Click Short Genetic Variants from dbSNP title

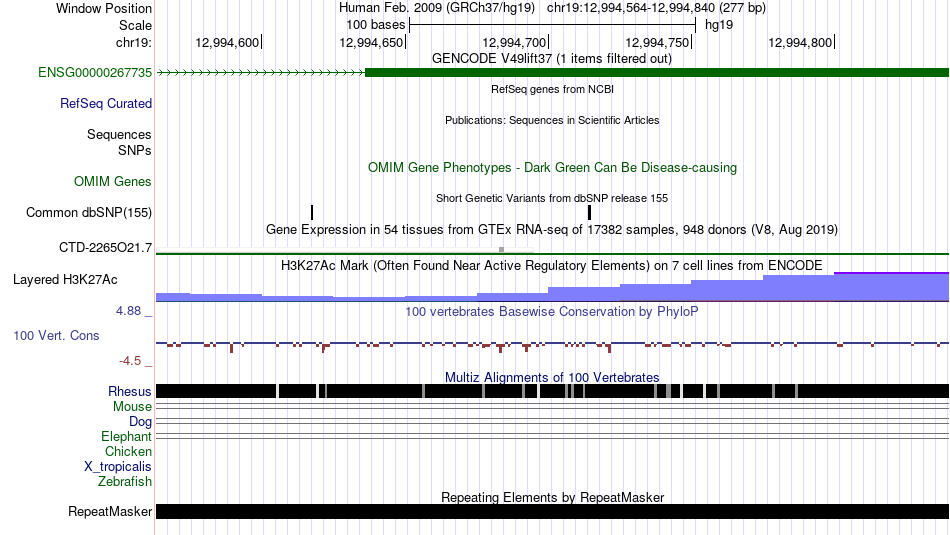click(552, 198)
